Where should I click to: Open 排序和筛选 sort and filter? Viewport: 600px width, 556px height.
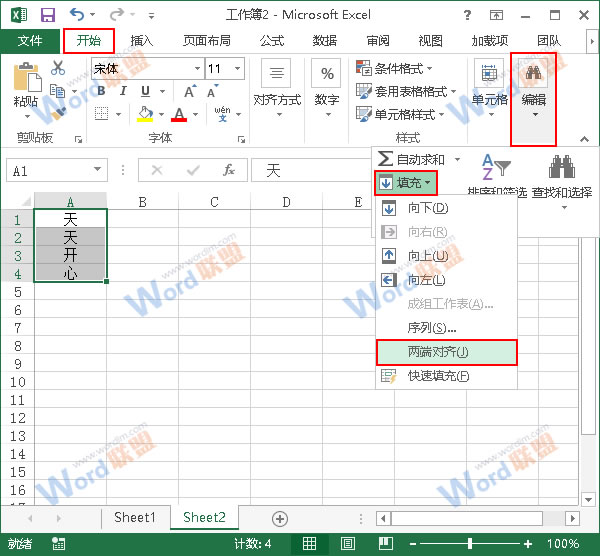point(497,175)
